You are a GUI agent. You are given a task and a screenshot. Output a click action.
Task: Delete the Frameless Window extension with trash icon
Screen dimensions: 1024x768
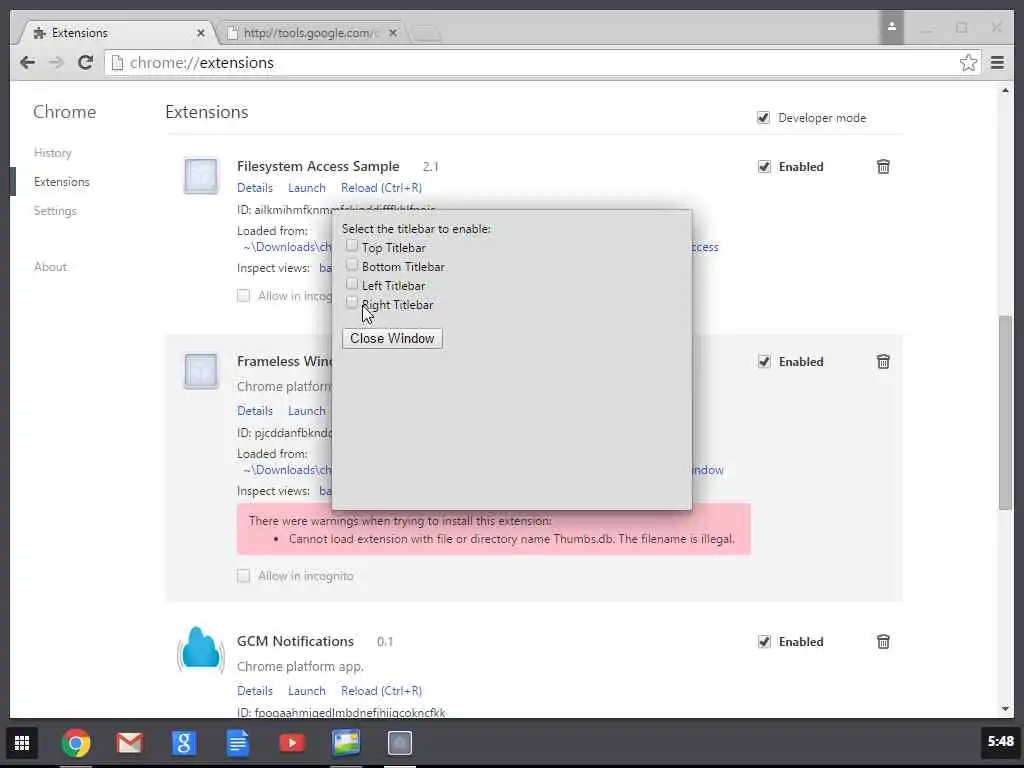(x=883, y=362)
